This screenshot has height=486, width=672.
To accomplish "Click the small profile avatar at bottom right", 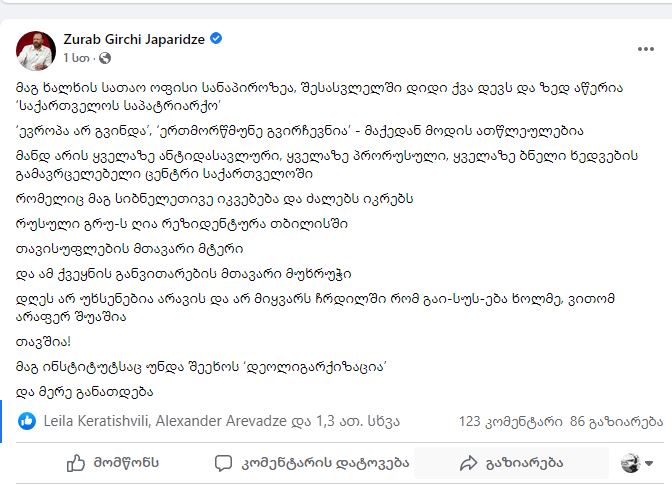I will 630,463.
